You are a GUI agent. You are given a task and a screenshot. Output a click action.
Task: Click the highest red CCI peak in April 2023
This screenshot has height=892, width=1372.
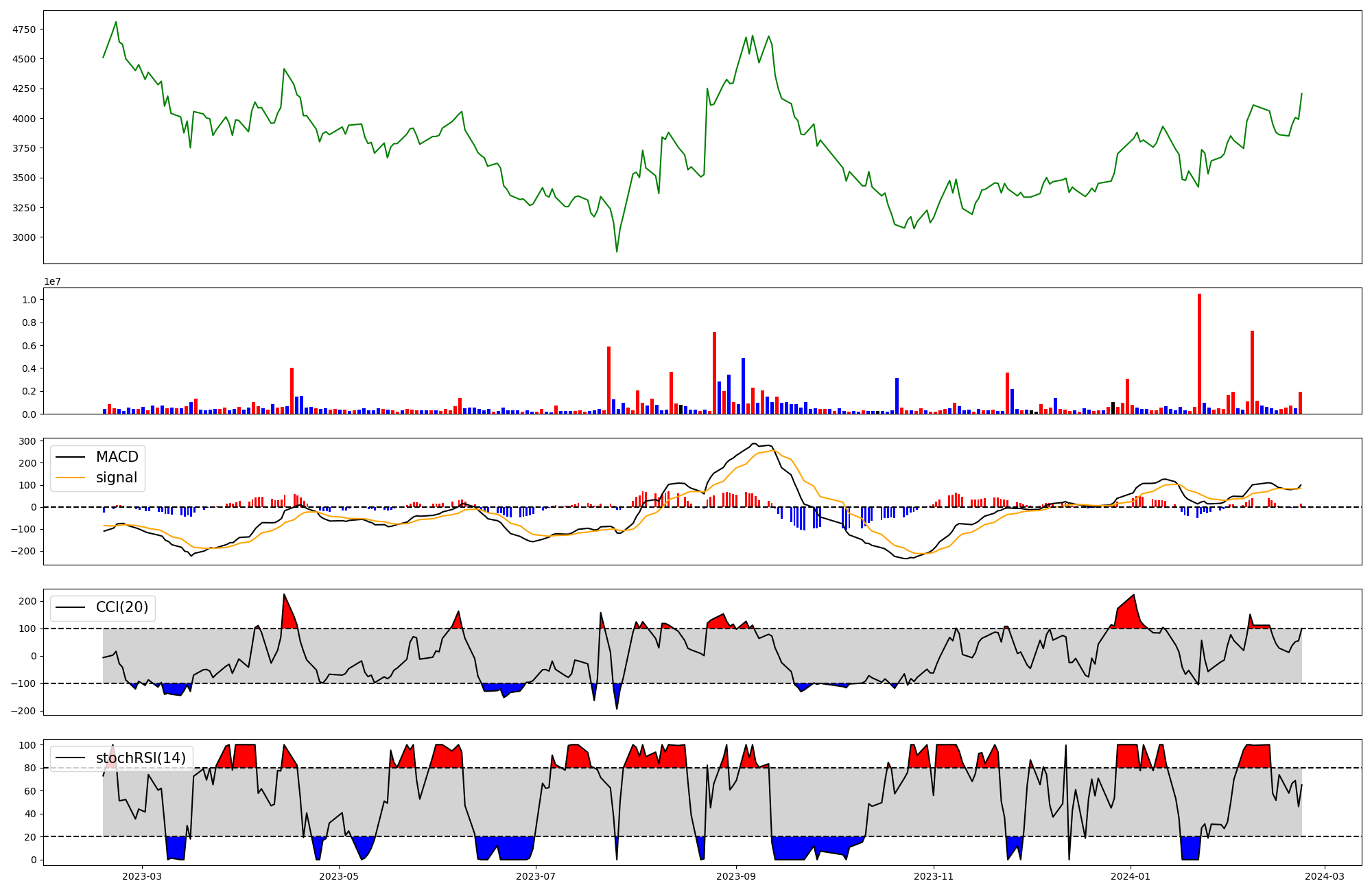[x=284, y=596]
